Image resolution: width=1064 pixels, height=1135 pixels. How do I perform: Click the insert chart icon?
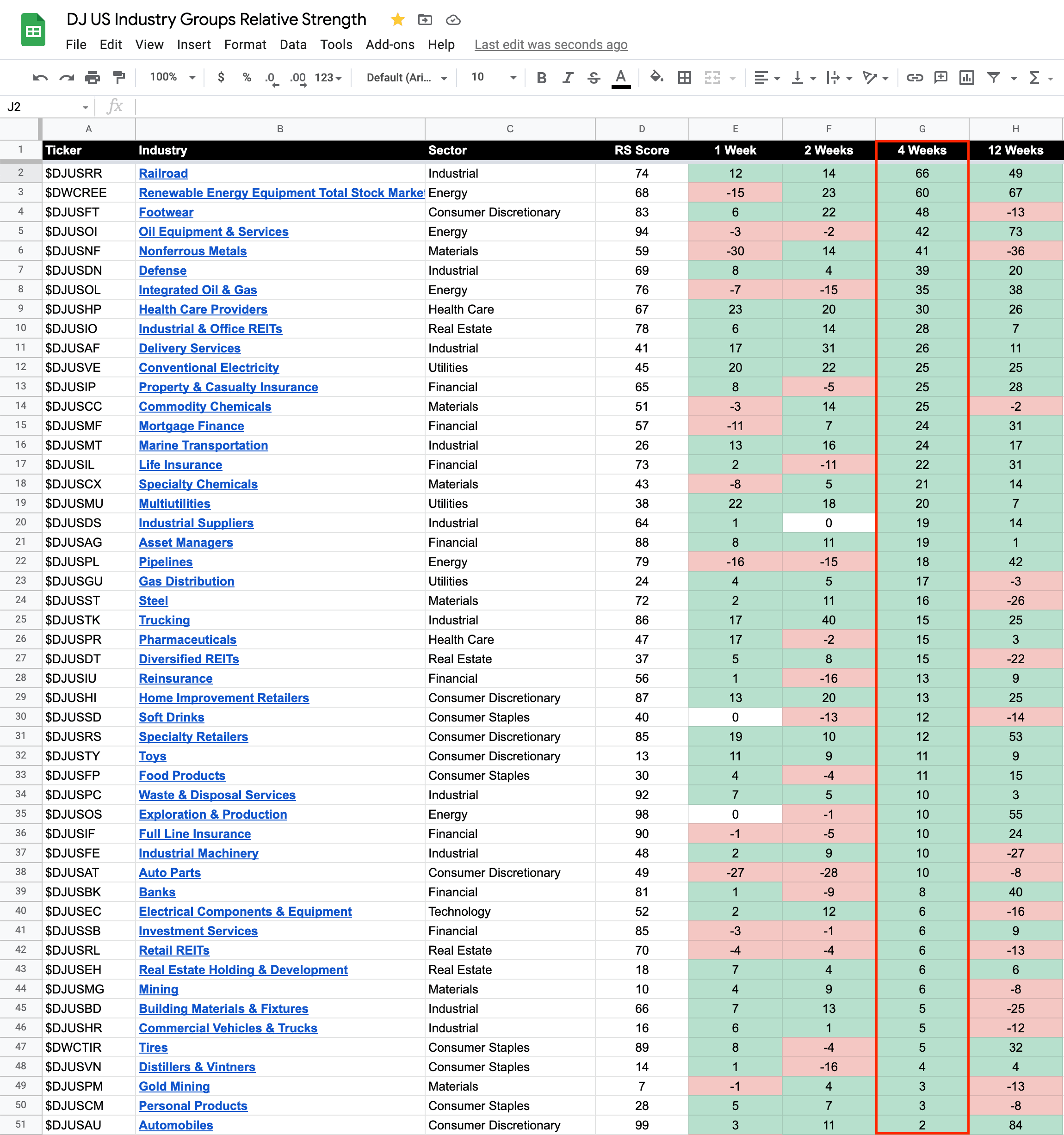click(966, 78)
